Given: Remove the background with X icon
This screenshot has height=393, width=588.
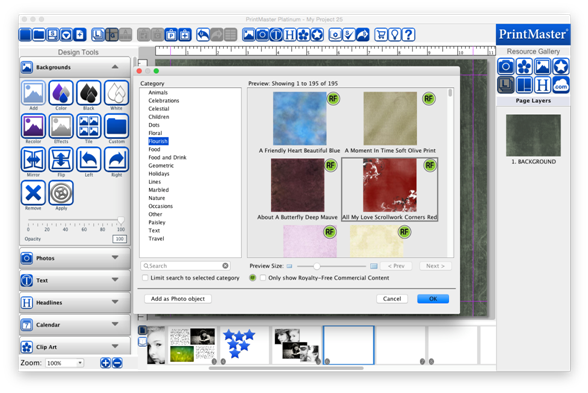Looking at the screenshot, I should coord(33,193).
